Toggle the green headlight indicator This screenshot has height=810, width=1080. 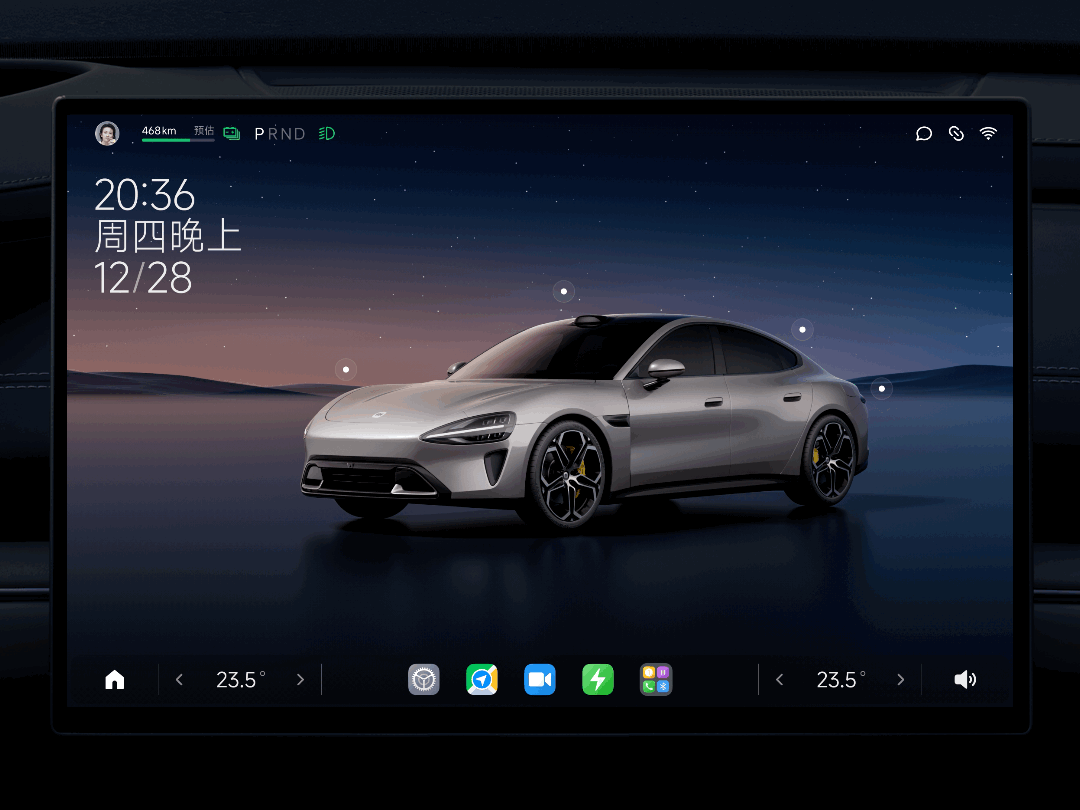pyautogui.click(x=327, y=133)
